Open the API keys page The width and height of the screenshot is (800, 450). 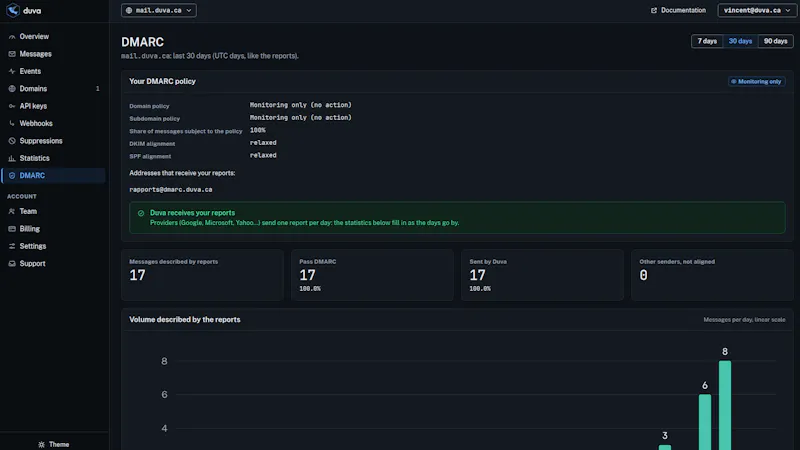point(54,106)
